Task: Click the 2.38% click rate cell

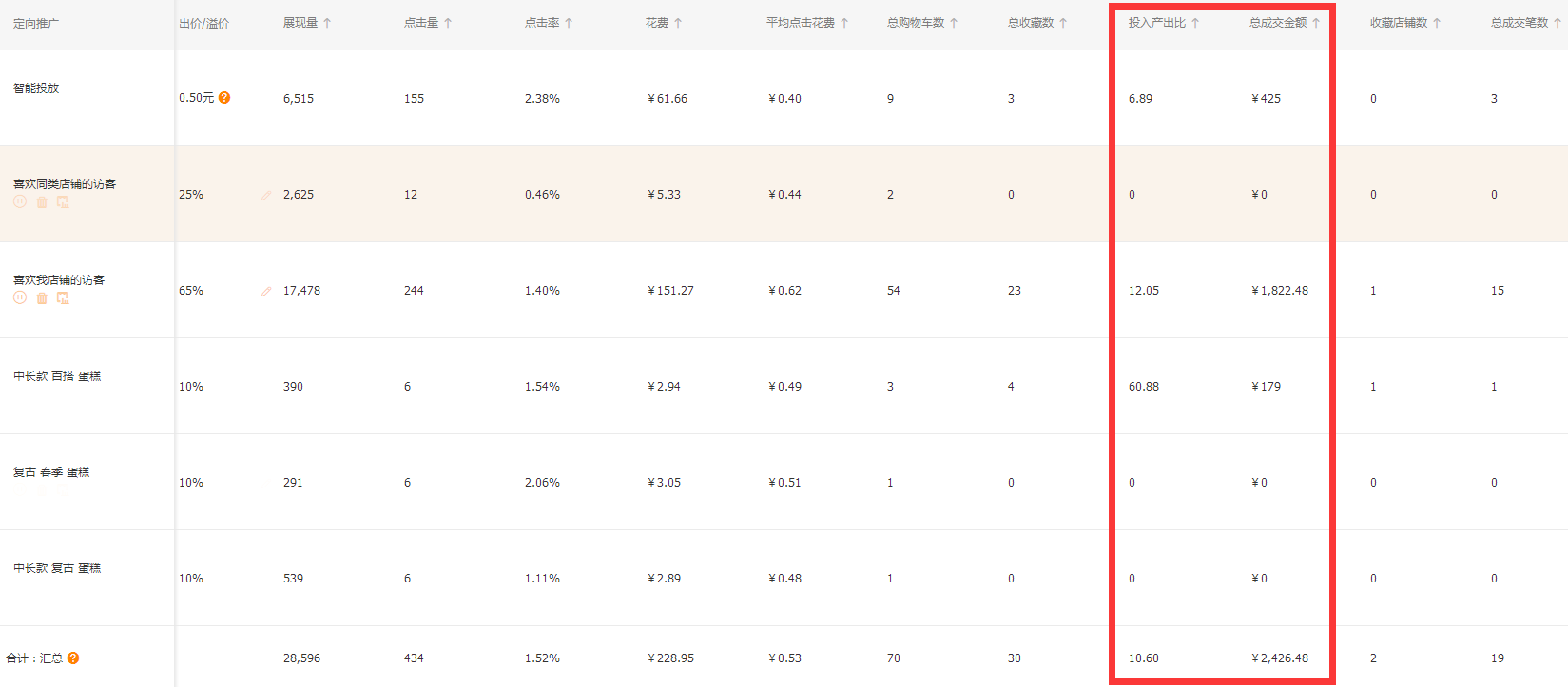Action: [542, 99]
